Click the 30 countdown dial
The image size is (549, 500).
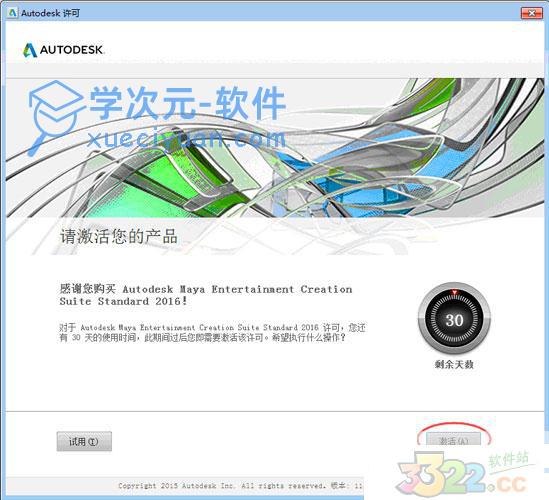(x=454, y=319)
